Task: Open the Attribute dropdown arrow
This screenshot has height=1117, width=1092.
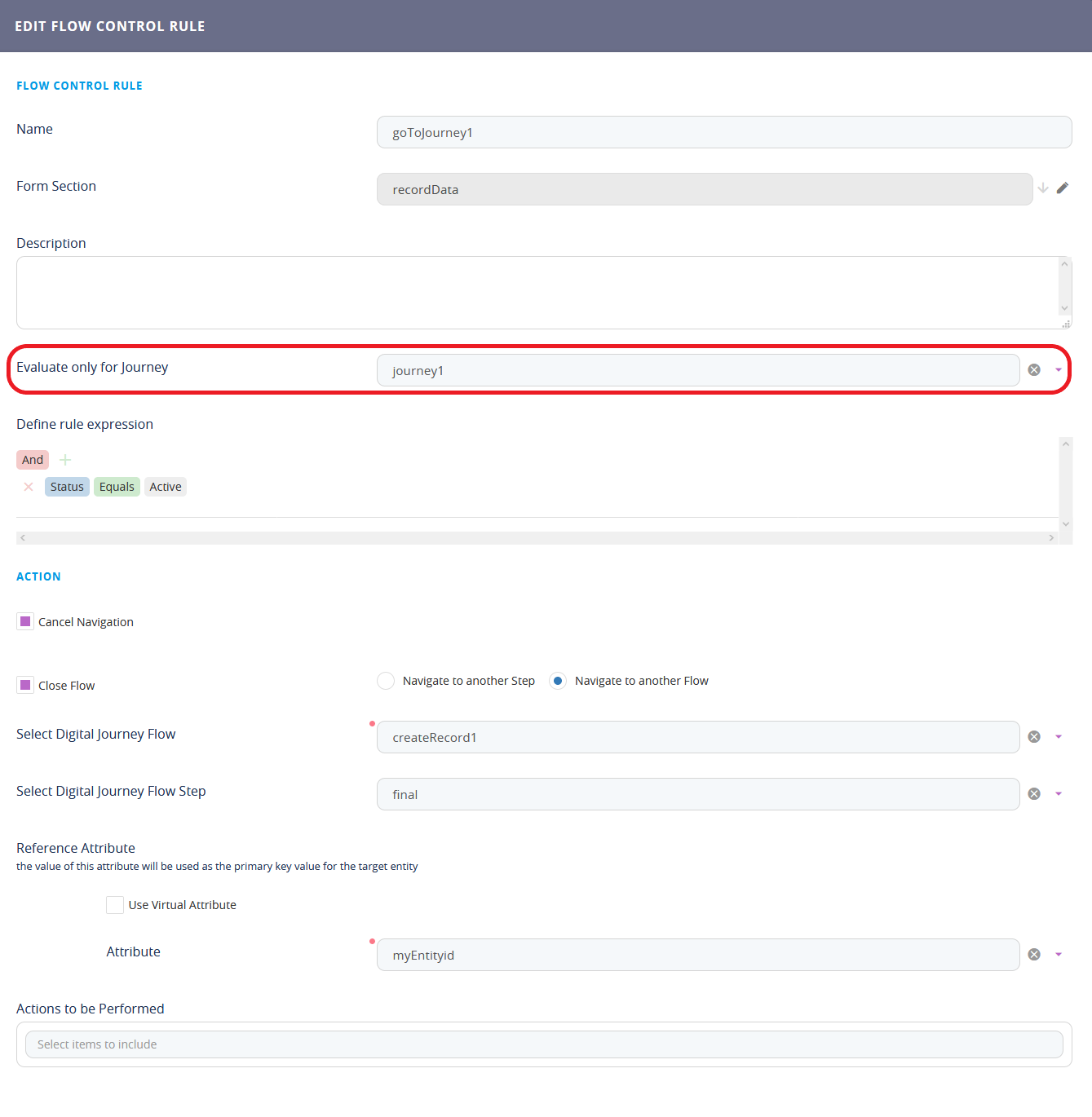Action: (x=1059, y=955)
